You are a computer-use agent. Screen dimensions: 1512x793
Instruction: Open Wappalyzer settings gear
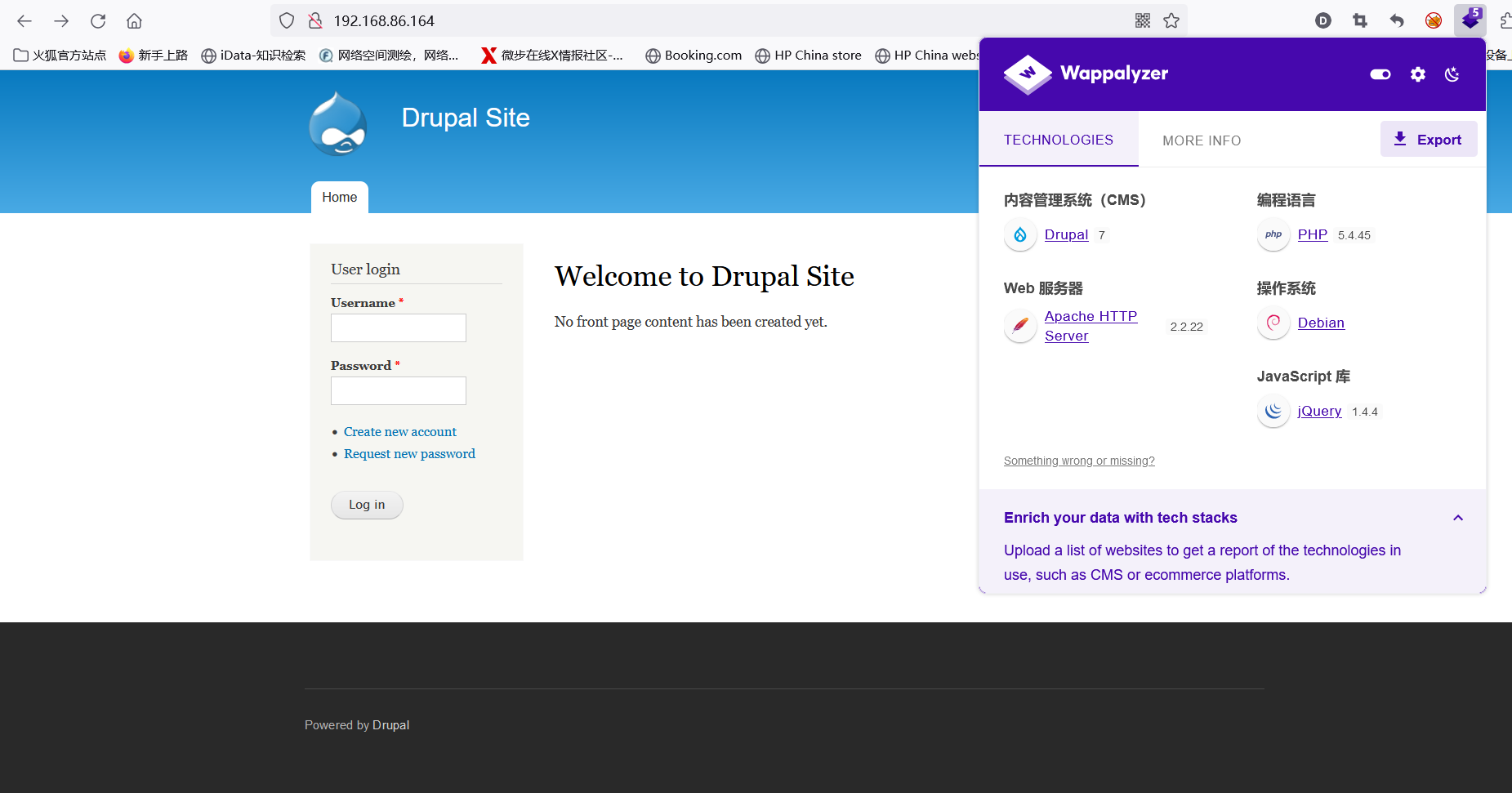point(1418,74)
